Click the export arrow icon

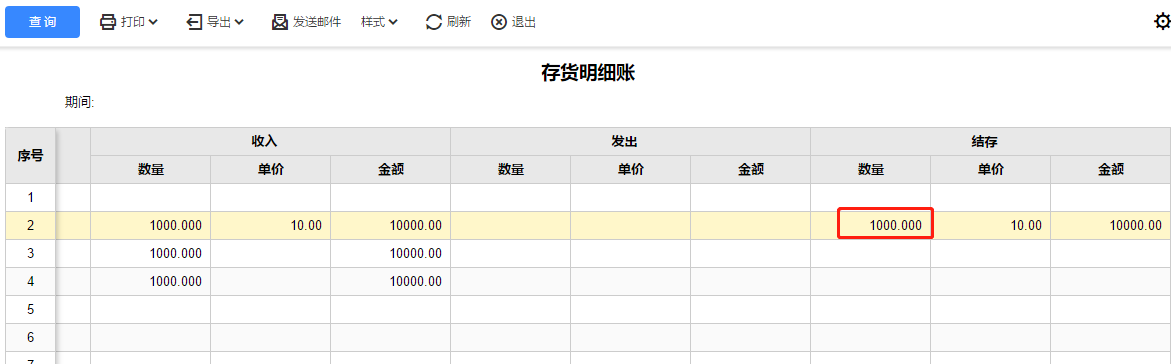tap(194, 22)
